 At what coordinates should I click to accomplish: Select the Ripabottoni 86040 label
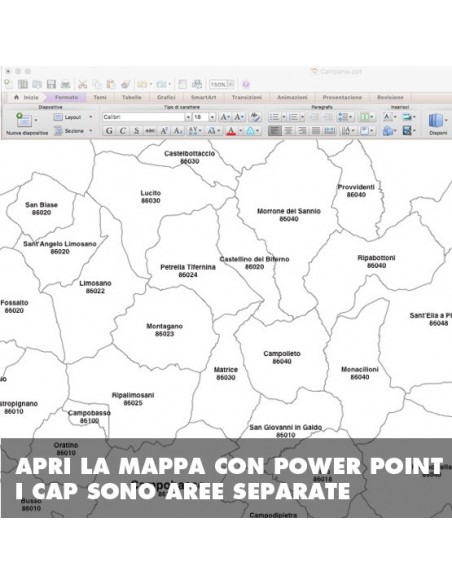[x=376, y=261]
